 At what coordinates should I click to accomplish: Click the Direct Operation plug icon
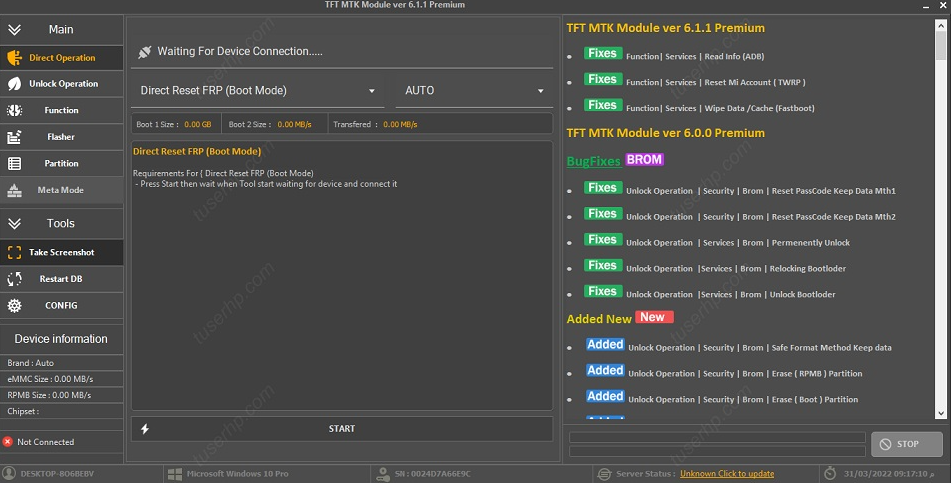(15, 58)
